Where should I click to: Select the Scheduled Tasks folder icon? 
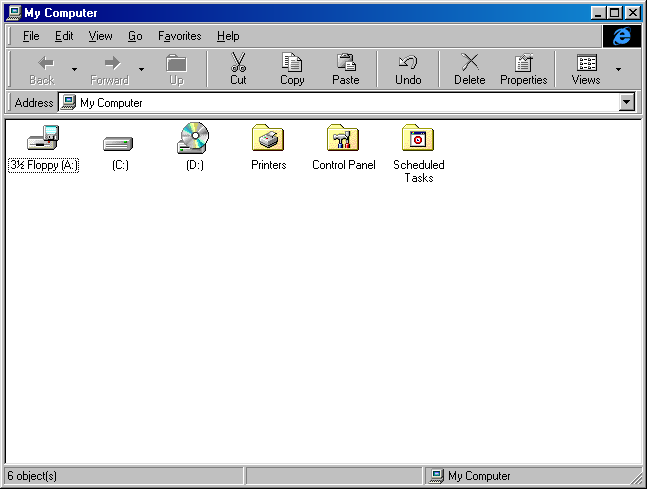(x=418, y=138)
